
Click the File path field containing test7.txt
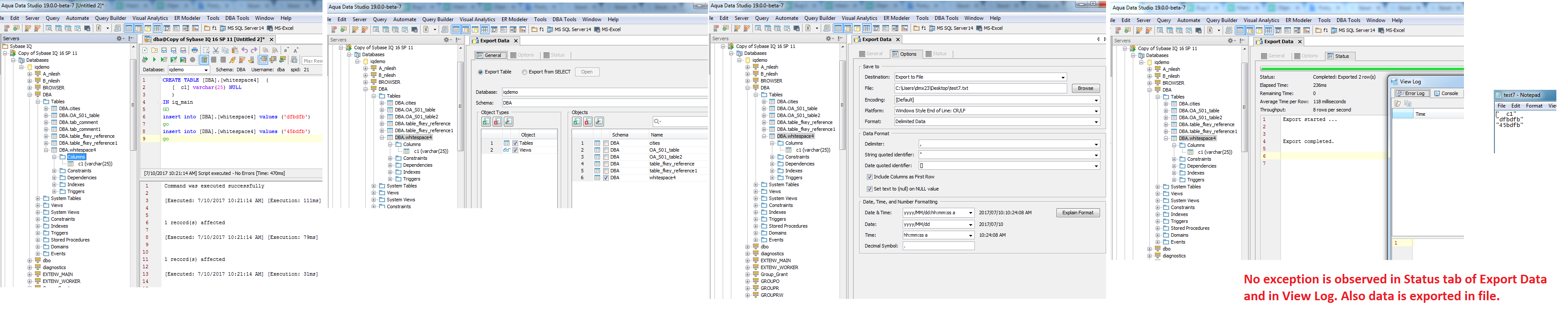(980, 88)
